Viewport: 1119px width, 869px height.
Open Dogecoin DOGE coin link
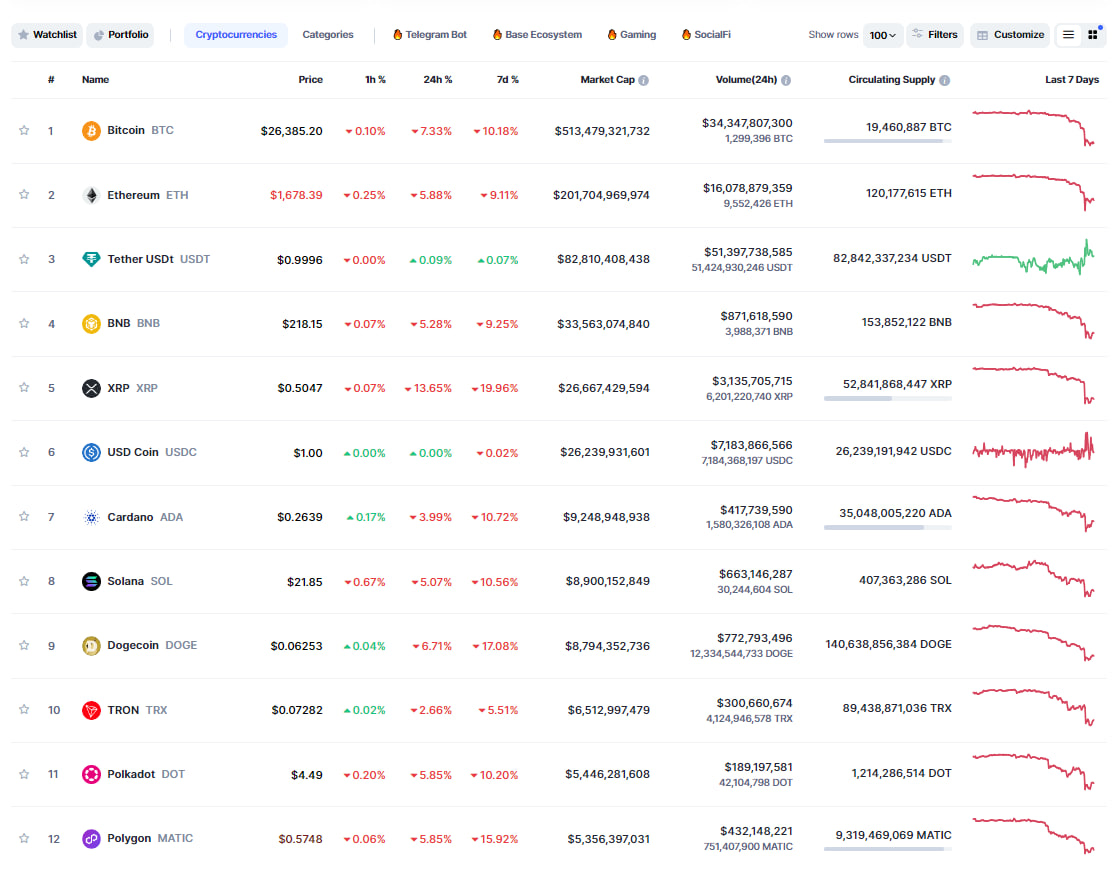(x=152, y=646)
